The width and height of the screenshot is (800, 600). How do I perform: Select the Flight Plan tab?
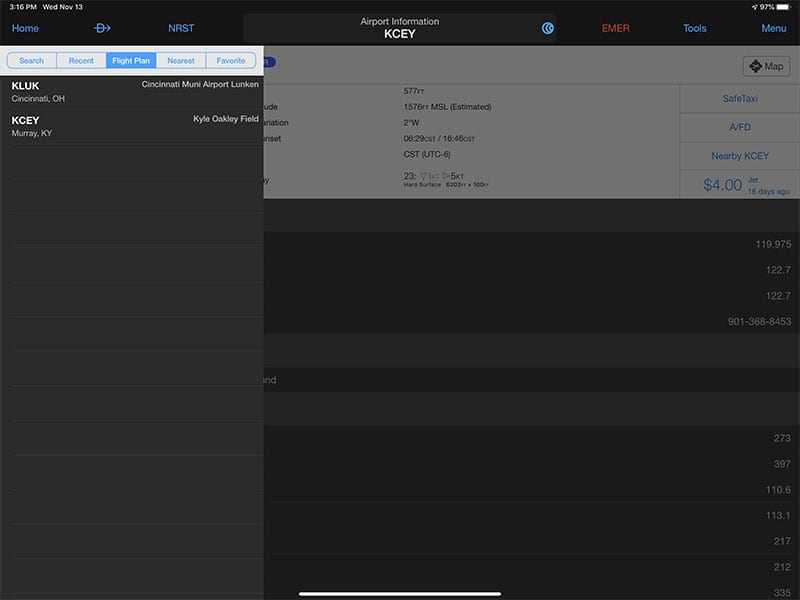click(131, 61)
